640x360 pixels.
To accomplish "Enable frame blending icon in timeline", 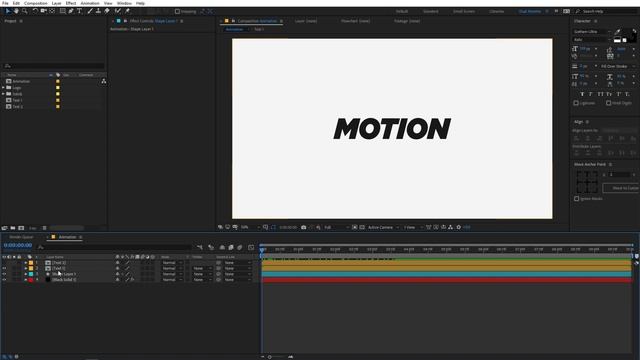I will [x=231, y=247].
